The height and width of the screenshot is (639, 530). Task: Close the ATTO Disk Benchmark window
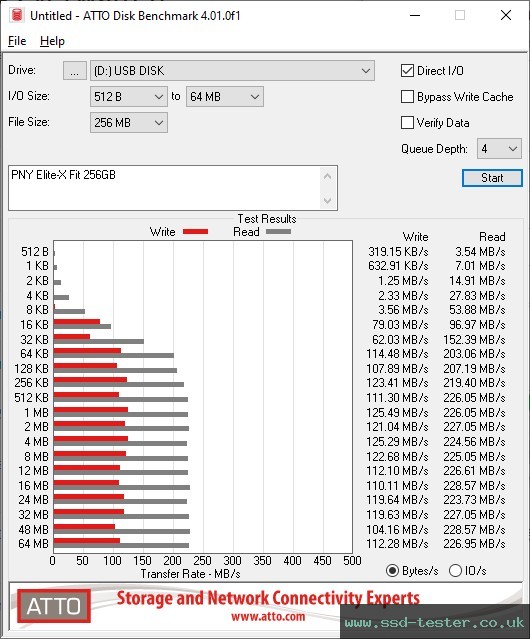506,15
